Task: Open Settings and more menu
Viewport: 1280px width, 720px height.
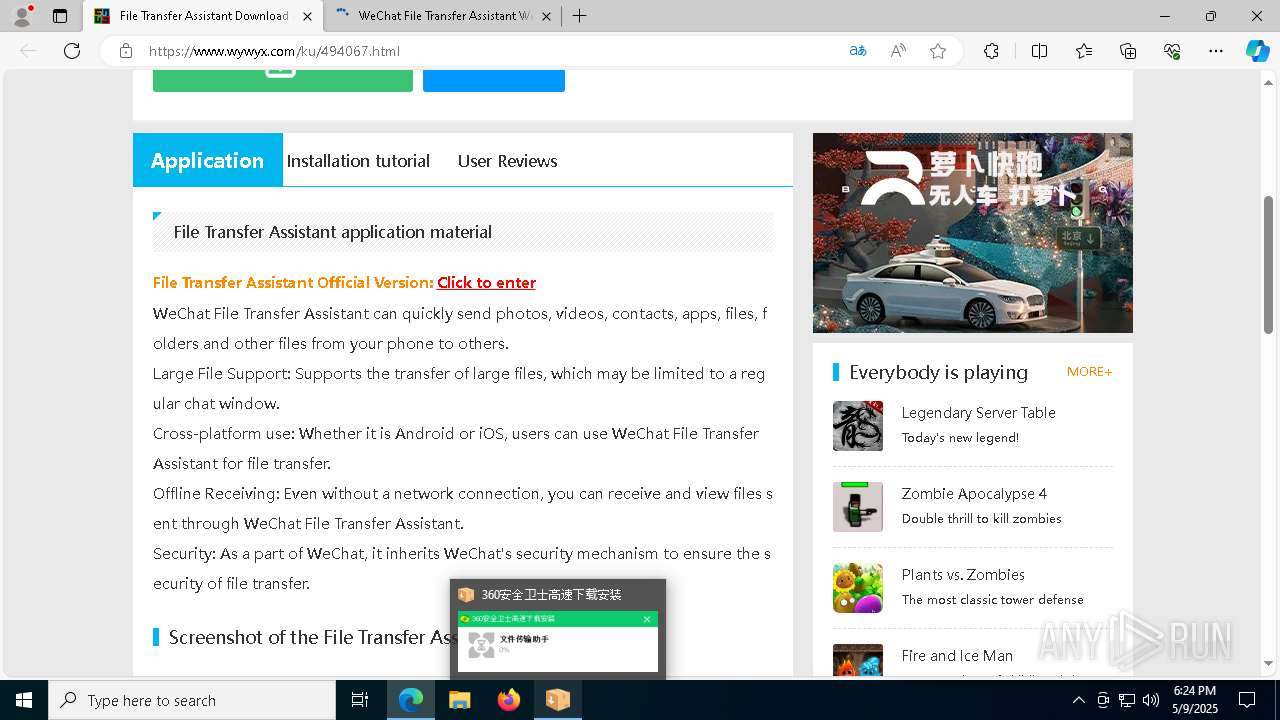Action: click(x=1216, y=51)
